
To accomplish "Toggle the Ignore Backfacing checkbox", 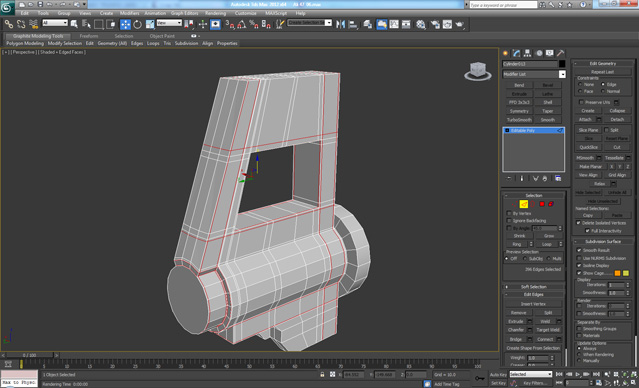I will [x=509, y=220].
